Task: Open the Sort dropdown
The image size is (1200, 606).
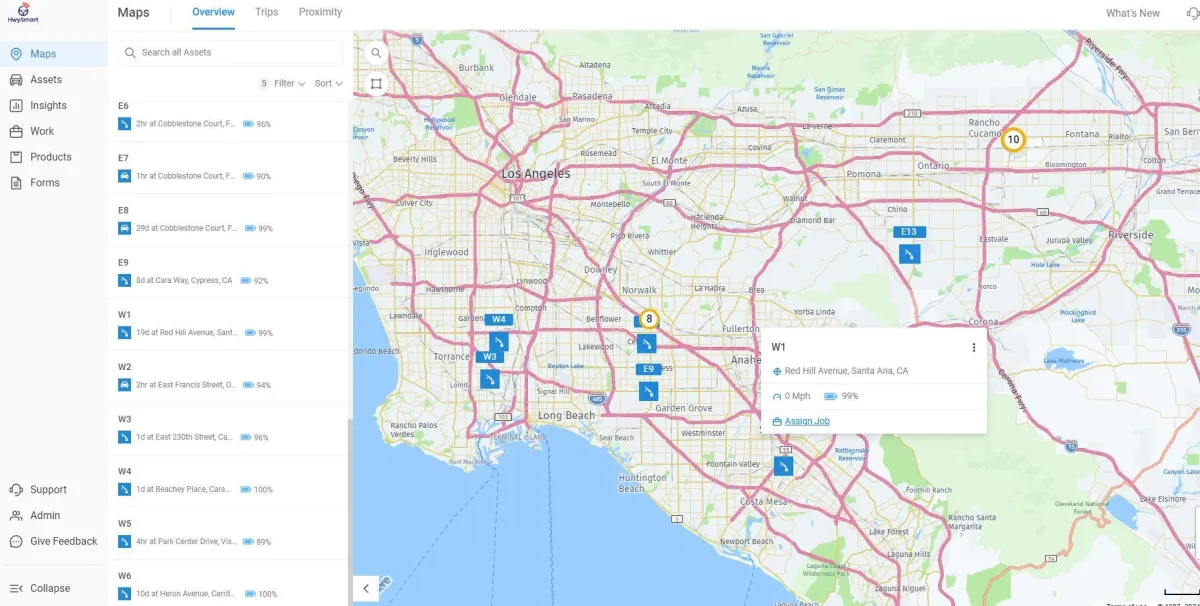Action: pos(328,83)
